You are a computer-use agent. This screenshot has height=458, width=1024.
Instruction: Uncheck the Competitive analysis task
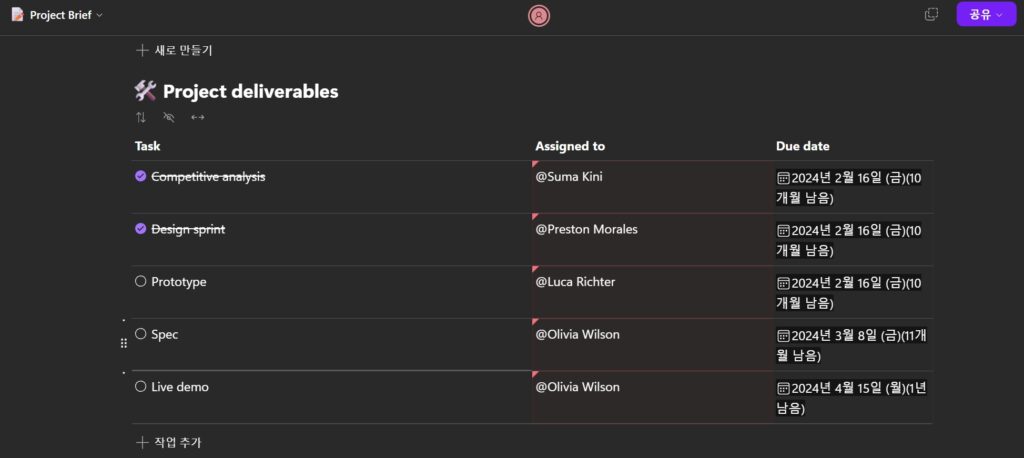click(141, 176)
